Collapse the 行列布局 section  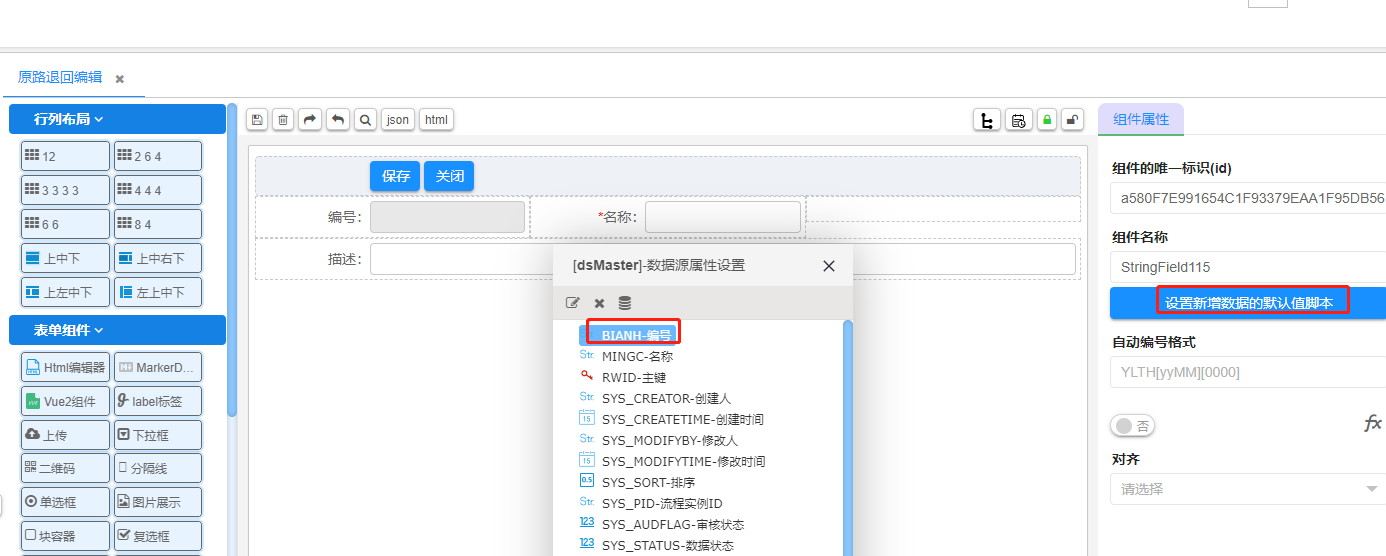(117, 119)
